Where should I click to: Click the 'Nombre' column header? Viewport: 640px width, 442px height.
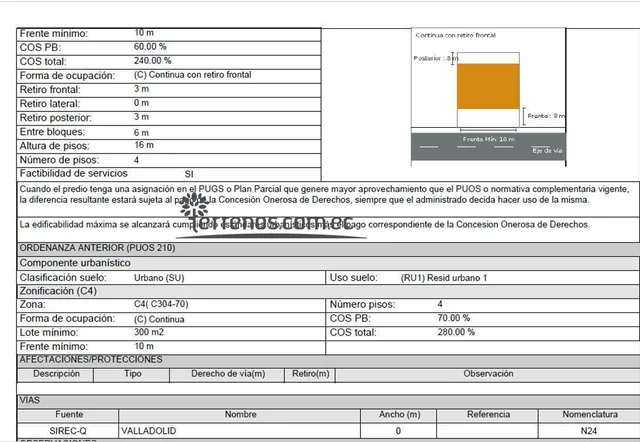coord(240,415)
